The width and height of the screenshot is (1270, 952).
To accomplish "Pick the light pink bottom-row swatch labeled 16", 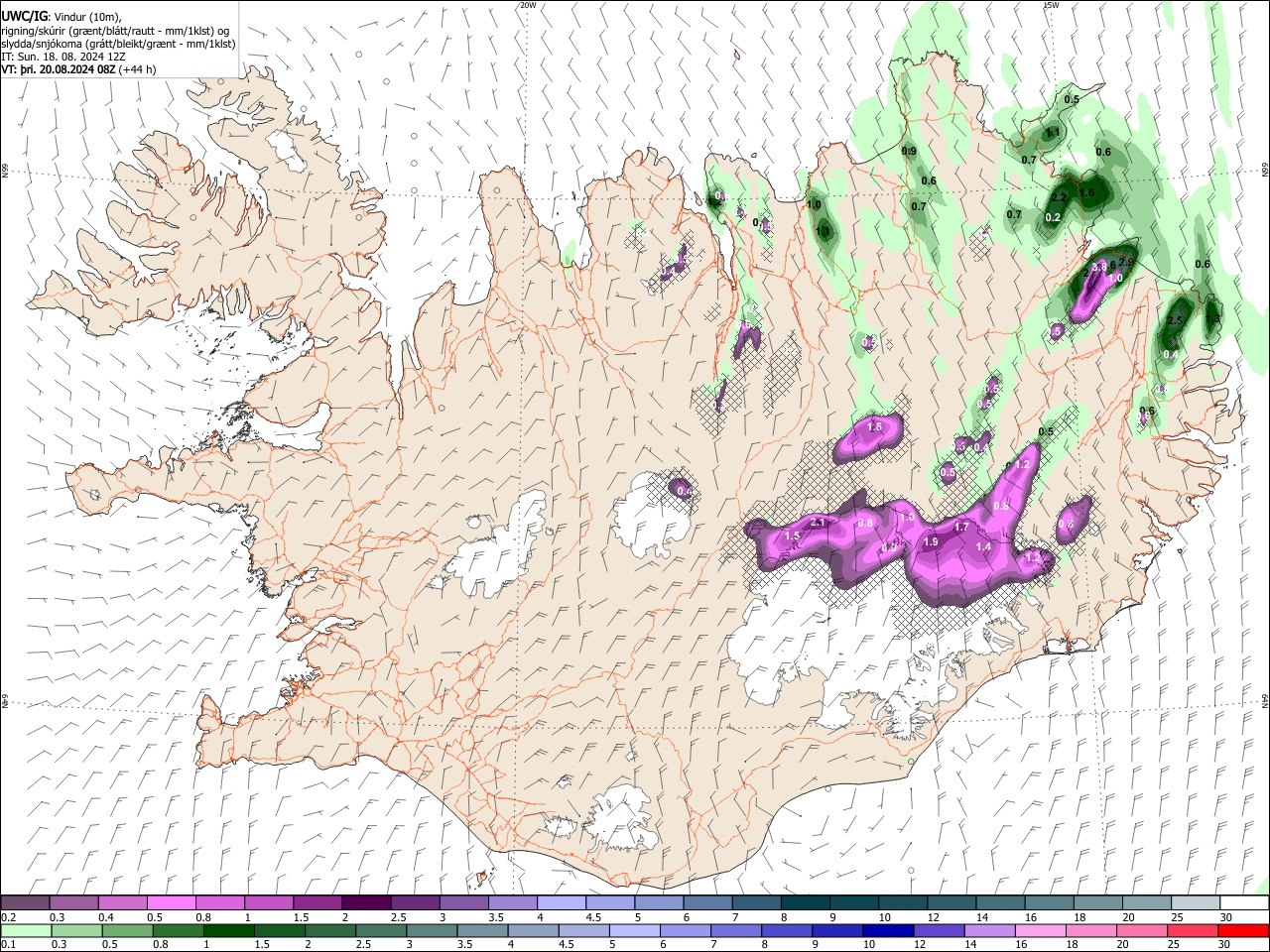I will click(x=1041, y=931).
